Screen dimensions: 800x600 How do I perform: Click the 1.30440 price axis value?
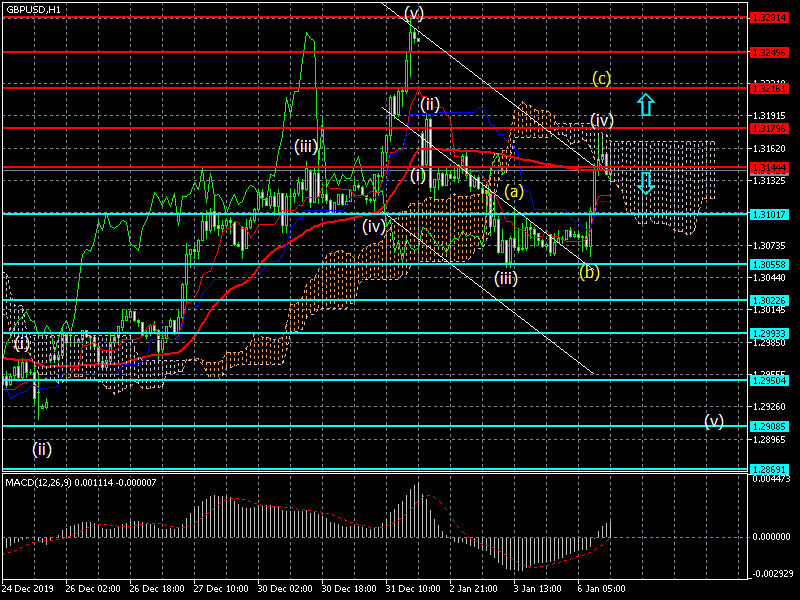click(x=769, y=278)
